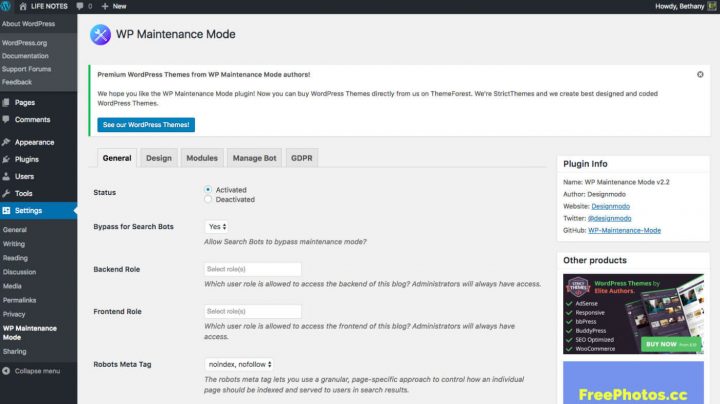Open the Users person icon
This screenshot has width=720, height=404.
6,176
